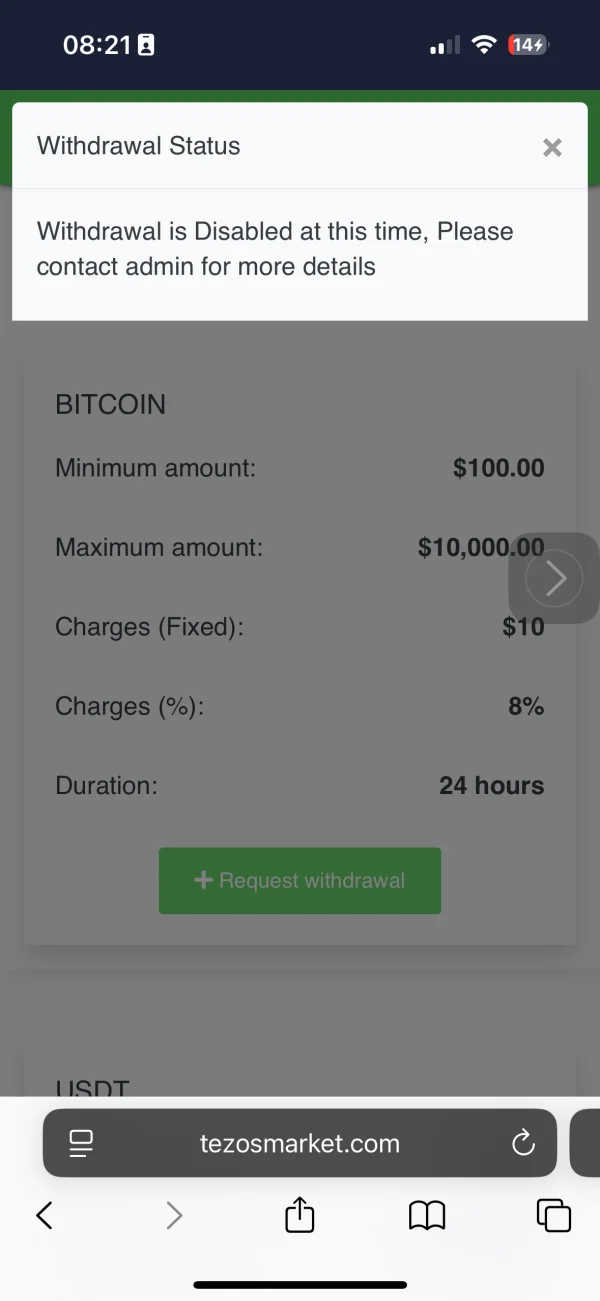The width and height of the screenshot is (600, 1301).
Task: Tap the $10,000.00 maximum amount value
Action: (481, 547)
